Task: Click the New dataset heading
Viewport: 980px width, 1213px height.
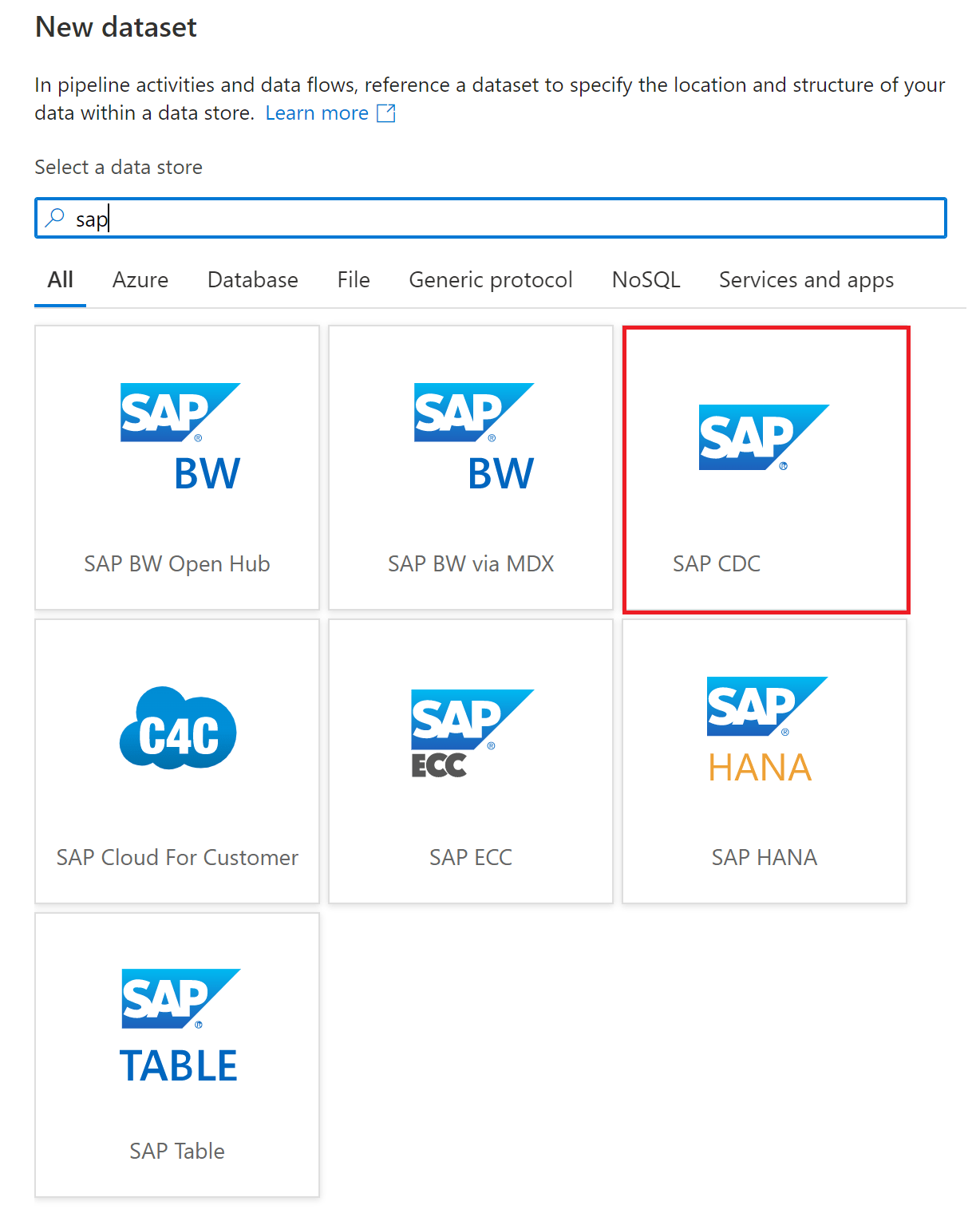Action: 115,26
